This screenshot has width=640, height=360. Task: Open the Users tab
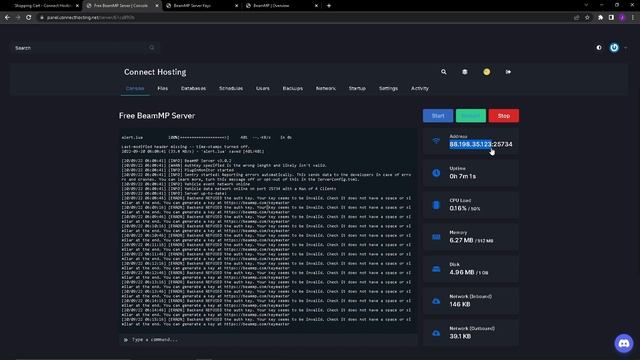coord(262,89)
